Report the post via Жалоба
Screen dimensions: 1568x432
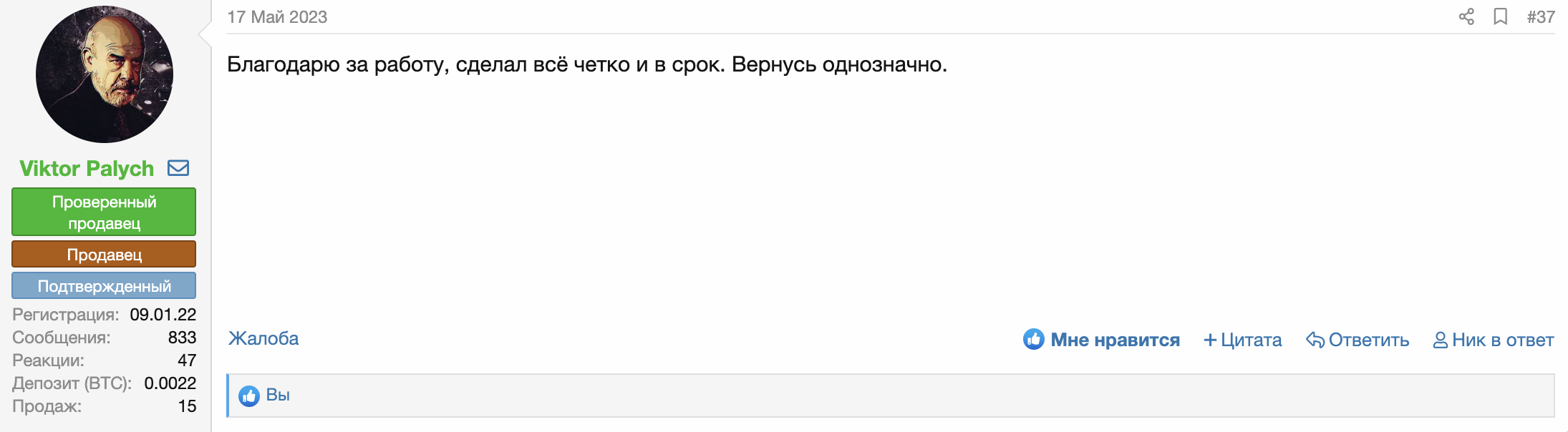(x=263, y=338)
